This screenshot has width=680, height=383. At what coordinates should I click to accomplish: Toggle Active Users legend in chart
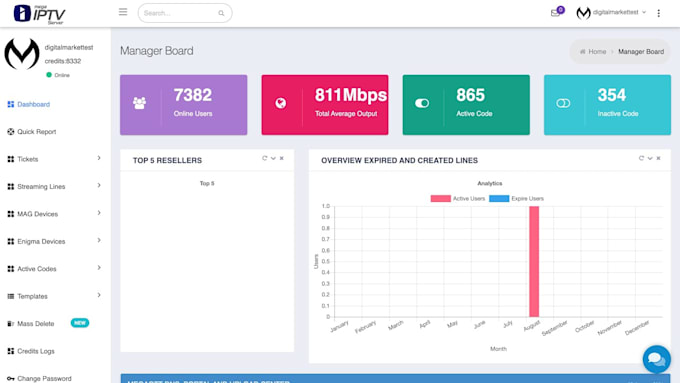click(458, 199)
